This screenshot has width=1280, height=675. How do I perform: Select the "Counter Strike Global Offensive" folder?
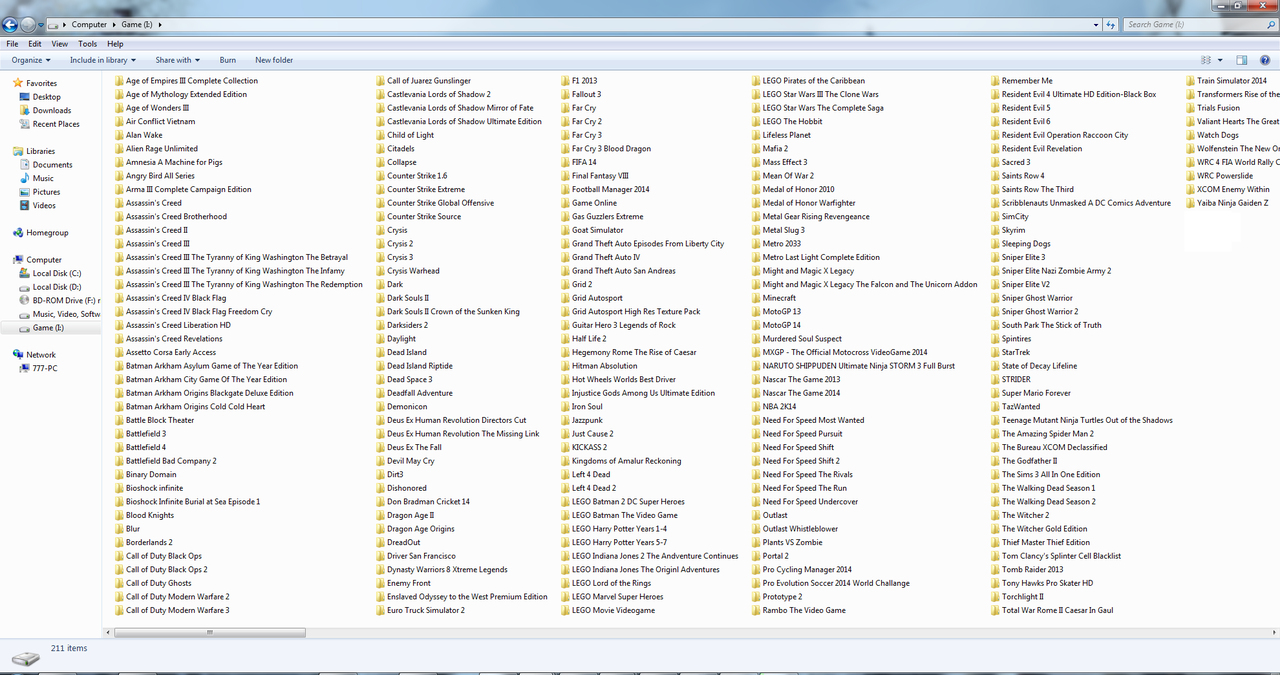pos(435,203)
